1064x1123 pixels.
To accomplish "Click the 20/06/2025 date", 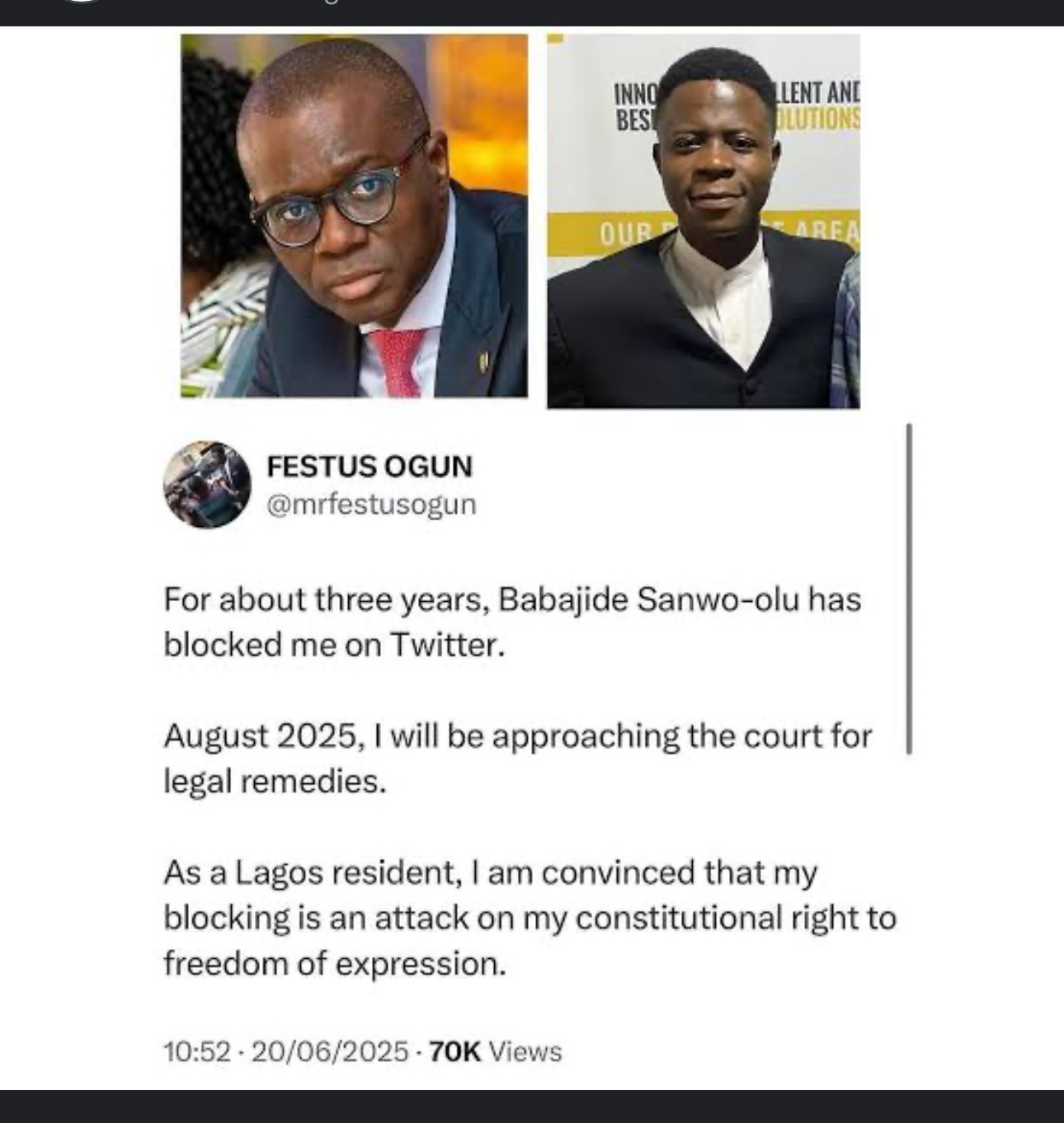I will (x=330, y=1051).
